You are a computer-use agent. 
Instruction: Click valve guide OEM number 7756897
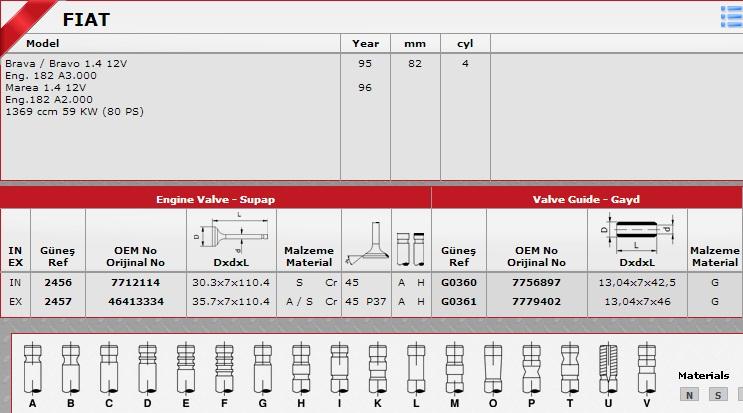536,283
